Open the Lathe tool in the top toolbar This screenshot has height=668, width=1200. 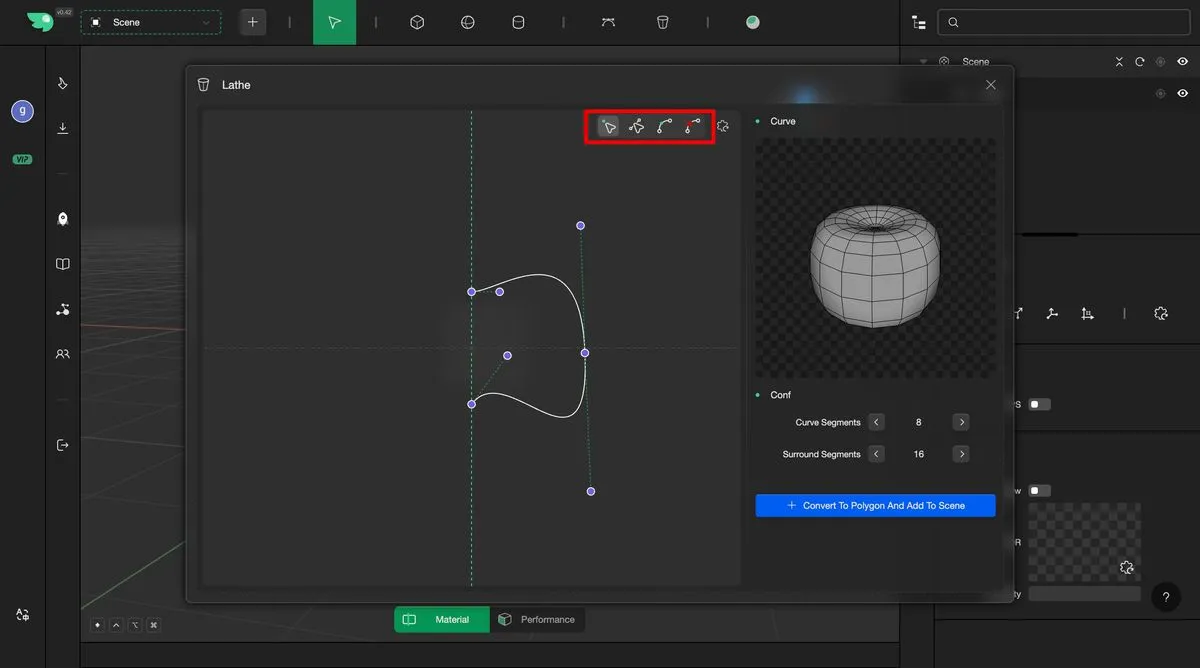662,22
